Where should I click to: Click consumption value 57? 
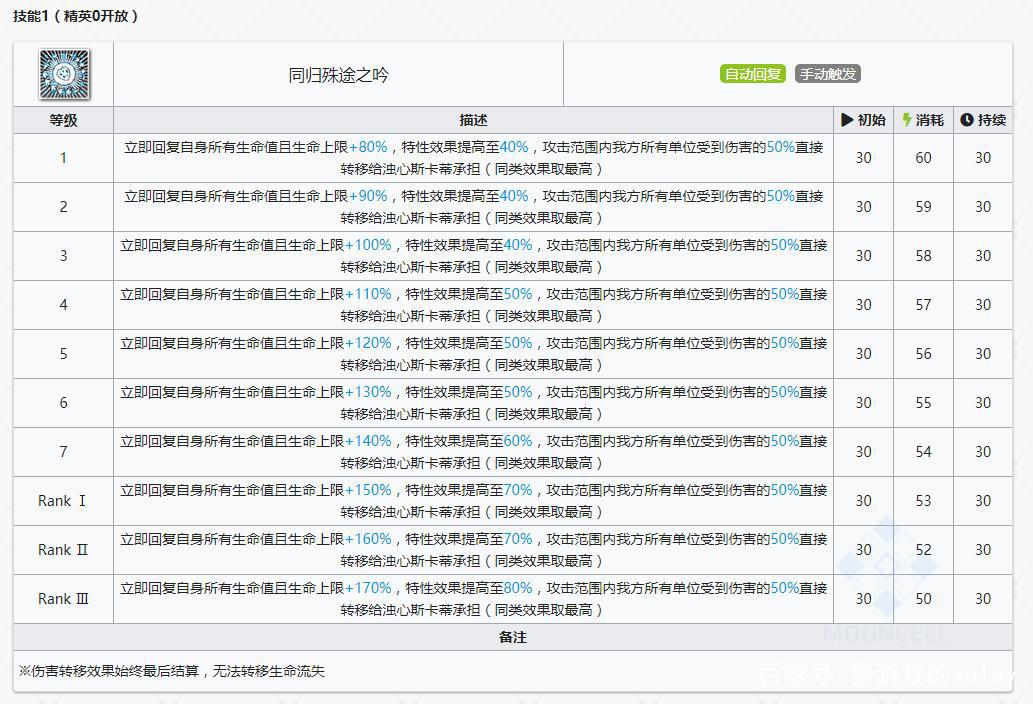click(923, 305)
